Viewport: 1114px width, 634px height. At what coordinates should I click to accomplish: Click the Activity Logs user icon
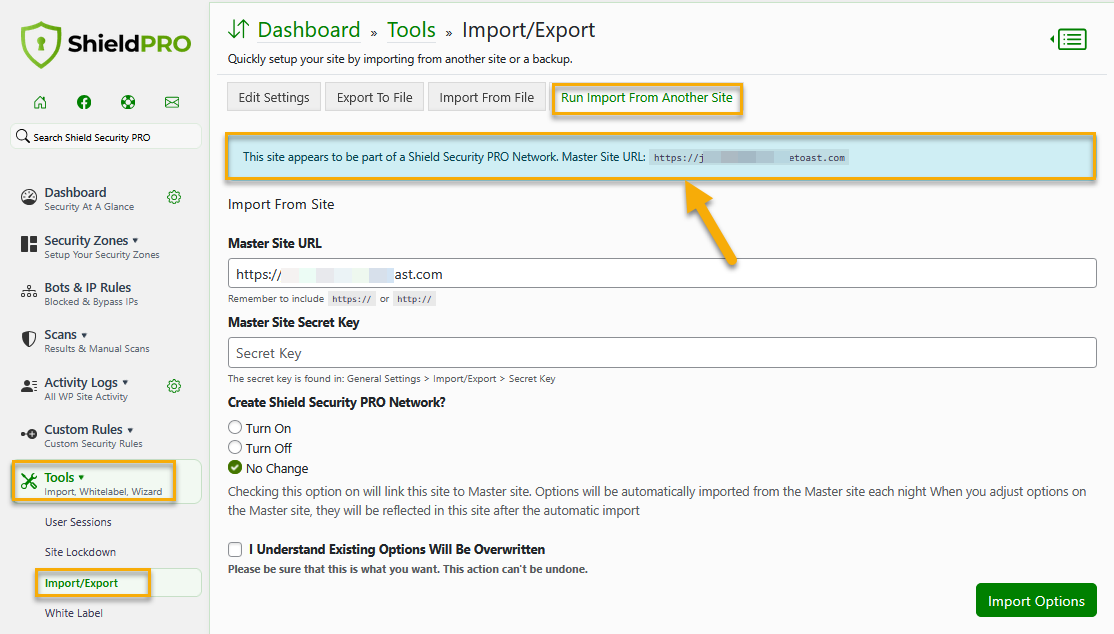(x=28, y=386)
